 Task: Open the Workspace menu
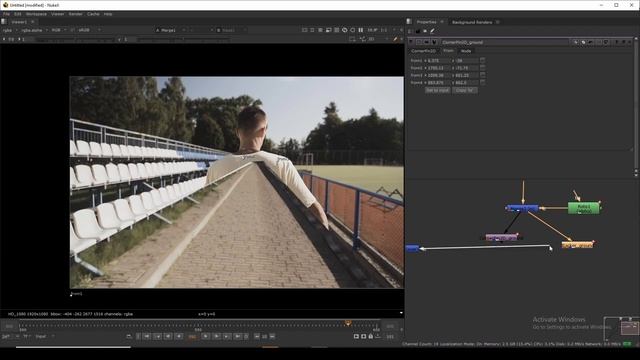pyautogui.click(x=36, y=14)
